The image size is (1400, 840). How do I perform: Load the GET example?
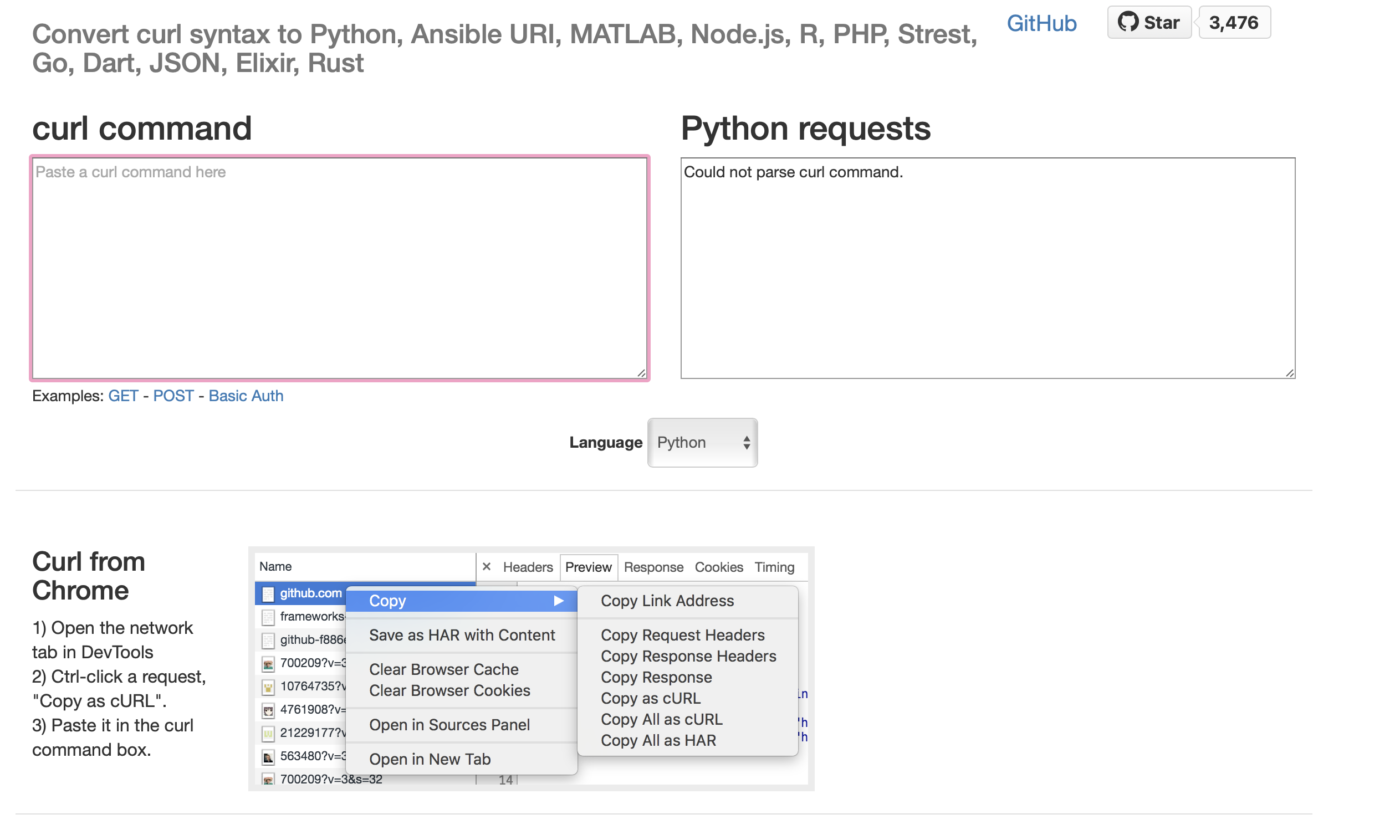tap(123, 396)
